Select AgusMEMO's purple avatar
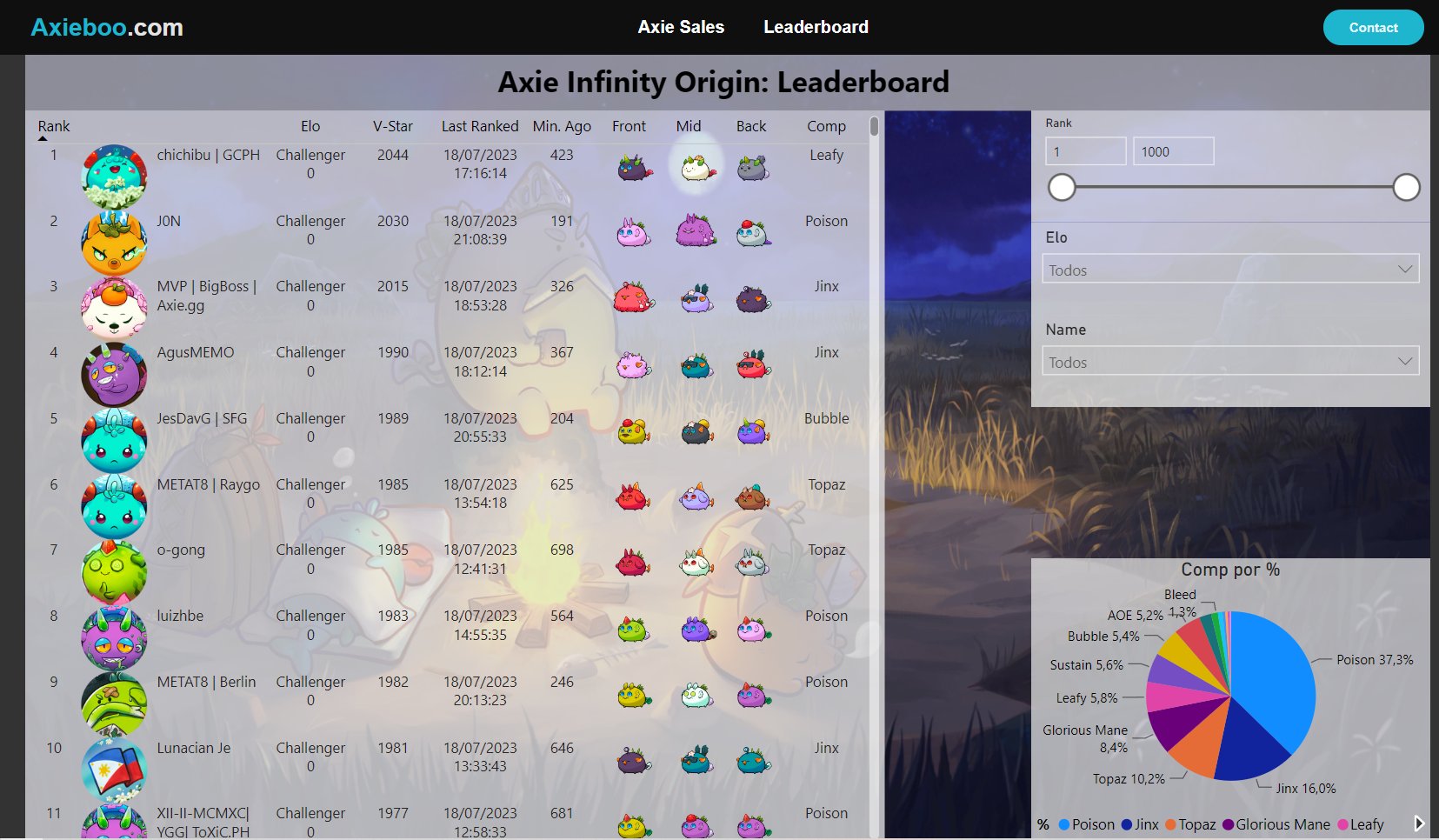This screenshot has width=1439, height=840. [114, 374]
